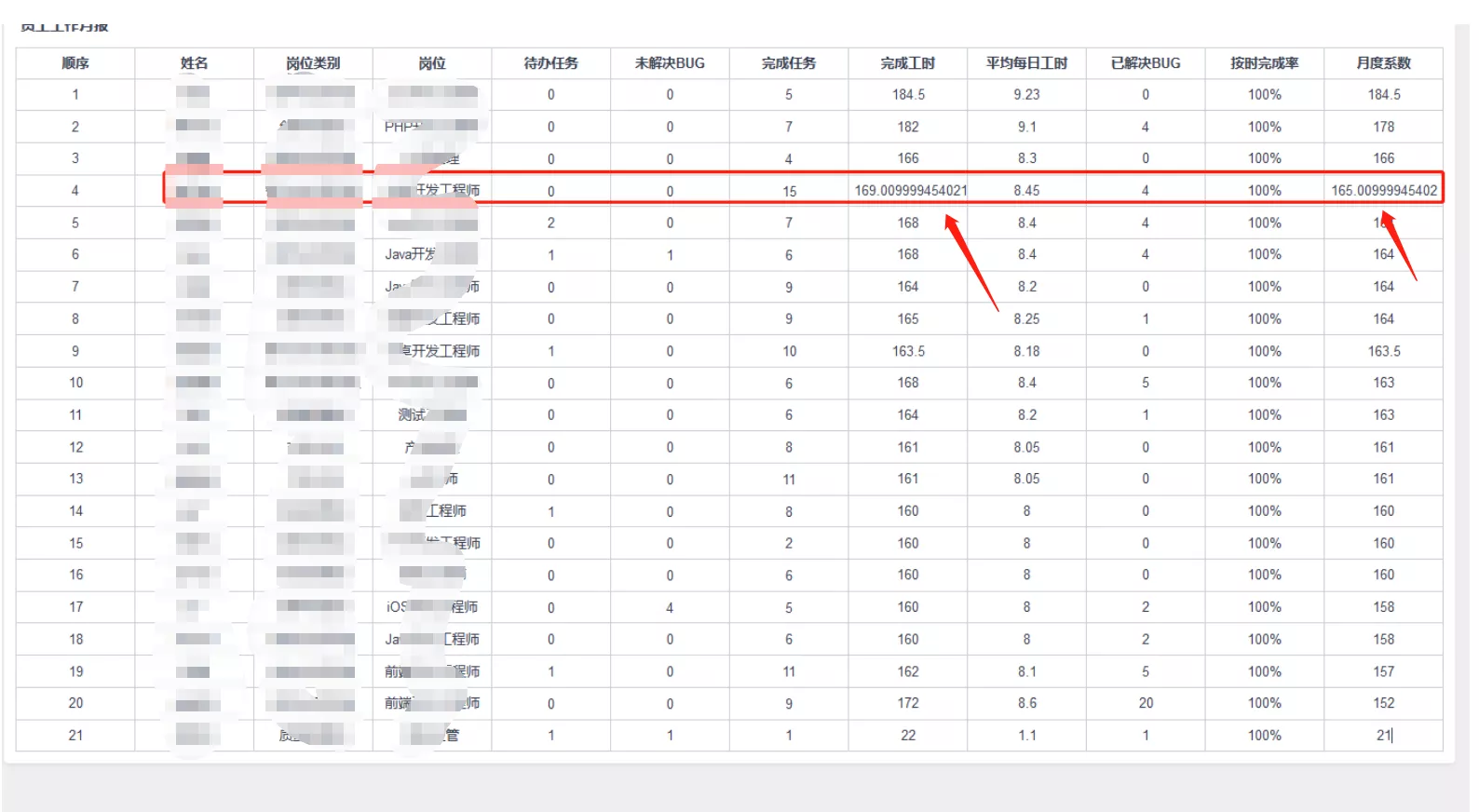
Task: Click the 8.1 平均每日工时 cell
Action: point(1026,672)
